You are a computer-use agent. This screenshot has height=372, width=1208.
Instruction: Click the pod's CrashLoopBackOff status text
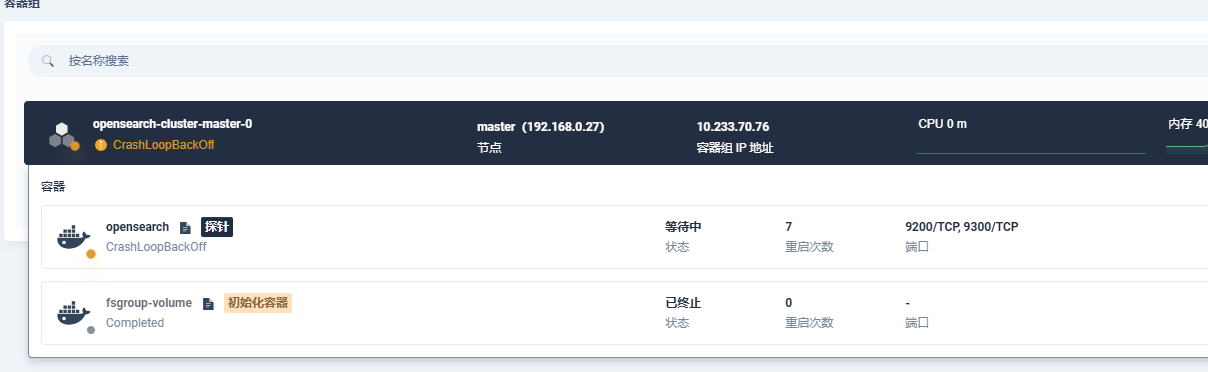click(163, 145)
